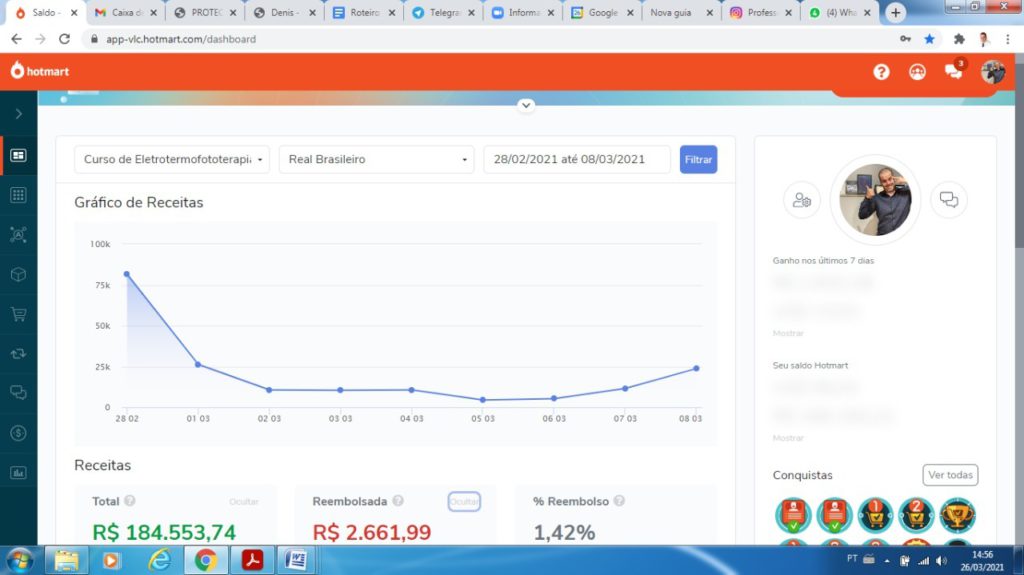Viewport: 1024px width, 575px height.
Task: Toggle Ocultar on the Reembolsada card
Action: [464, 502]
